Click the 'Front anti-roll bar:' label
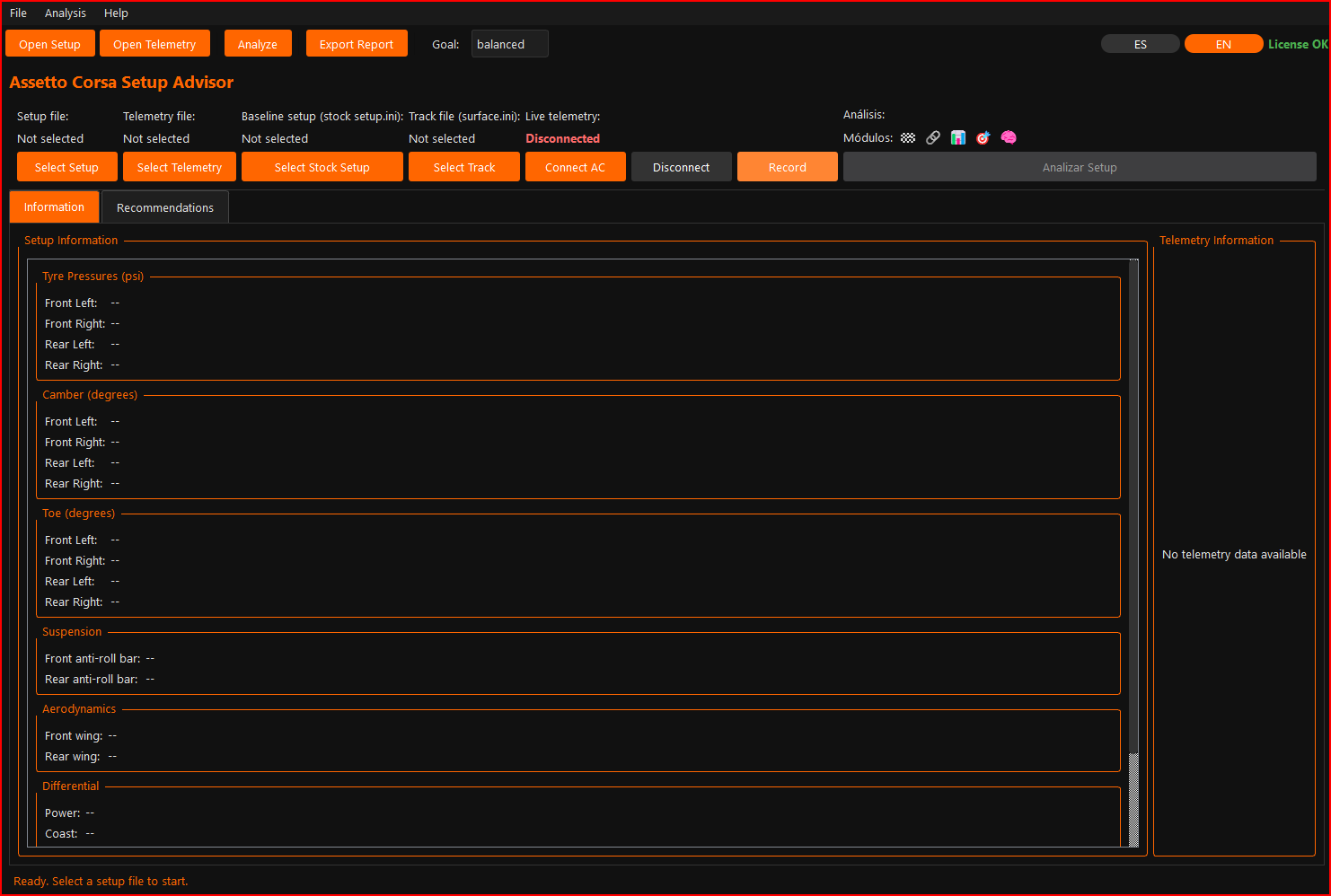The height and width of the screenshot is (896, 1331). [93, 659]
